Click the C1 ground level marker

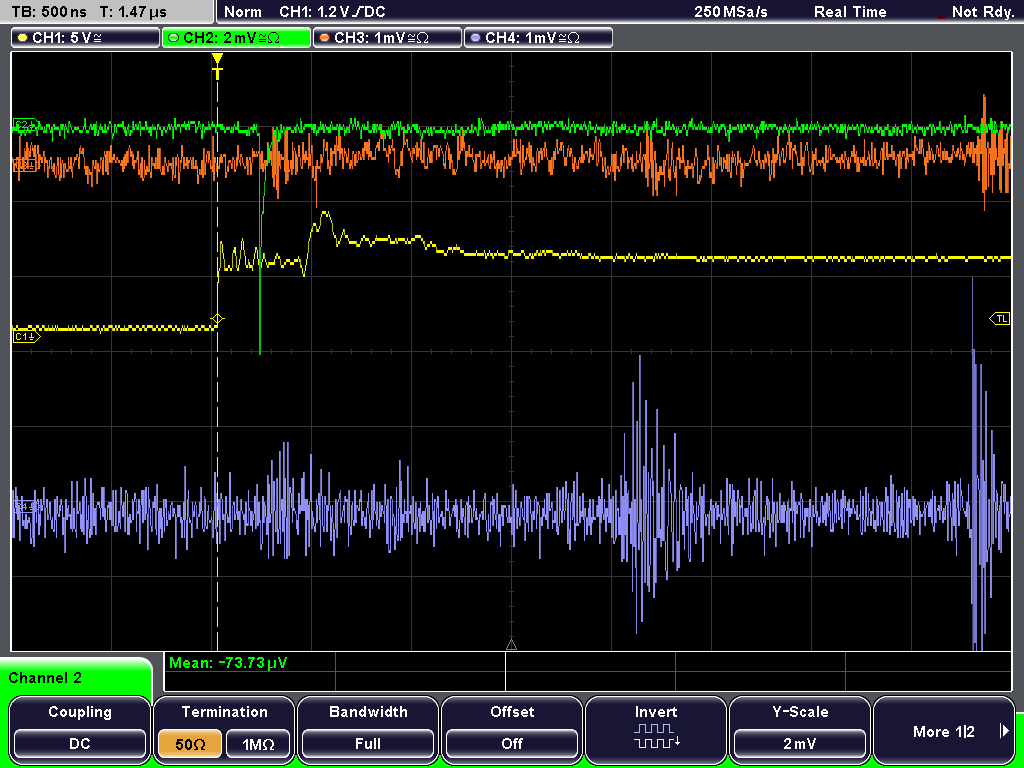pos(26,336)
